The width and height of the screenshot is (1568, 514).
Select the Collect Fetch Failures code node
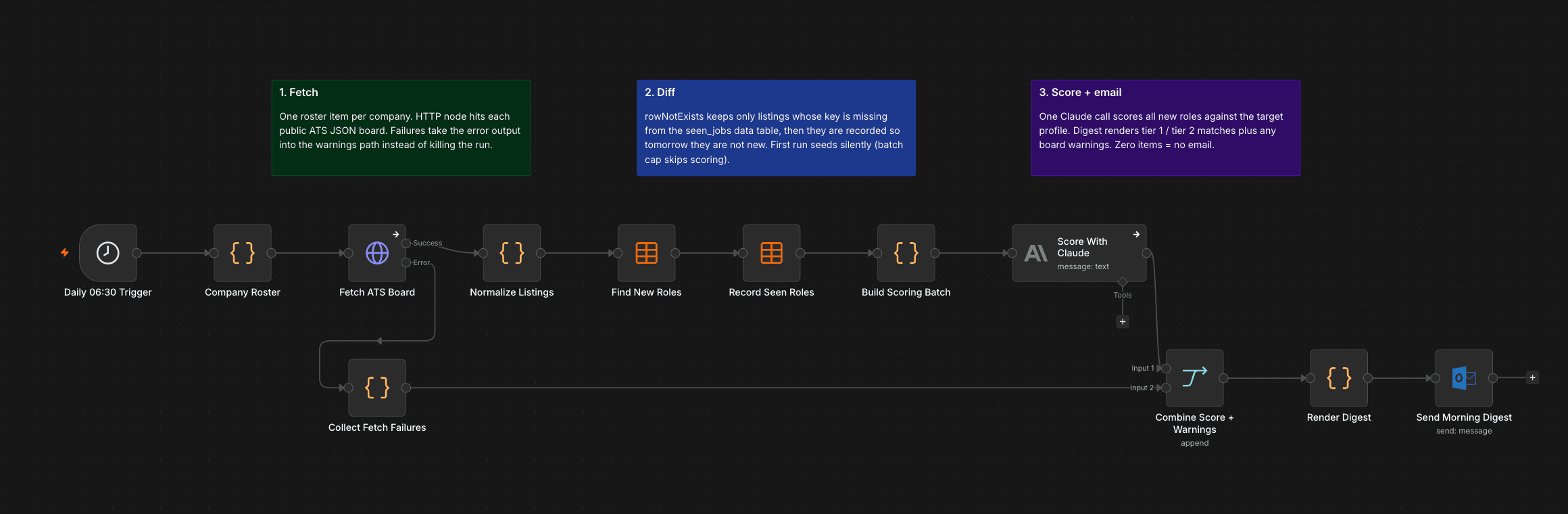pos(377,388)
